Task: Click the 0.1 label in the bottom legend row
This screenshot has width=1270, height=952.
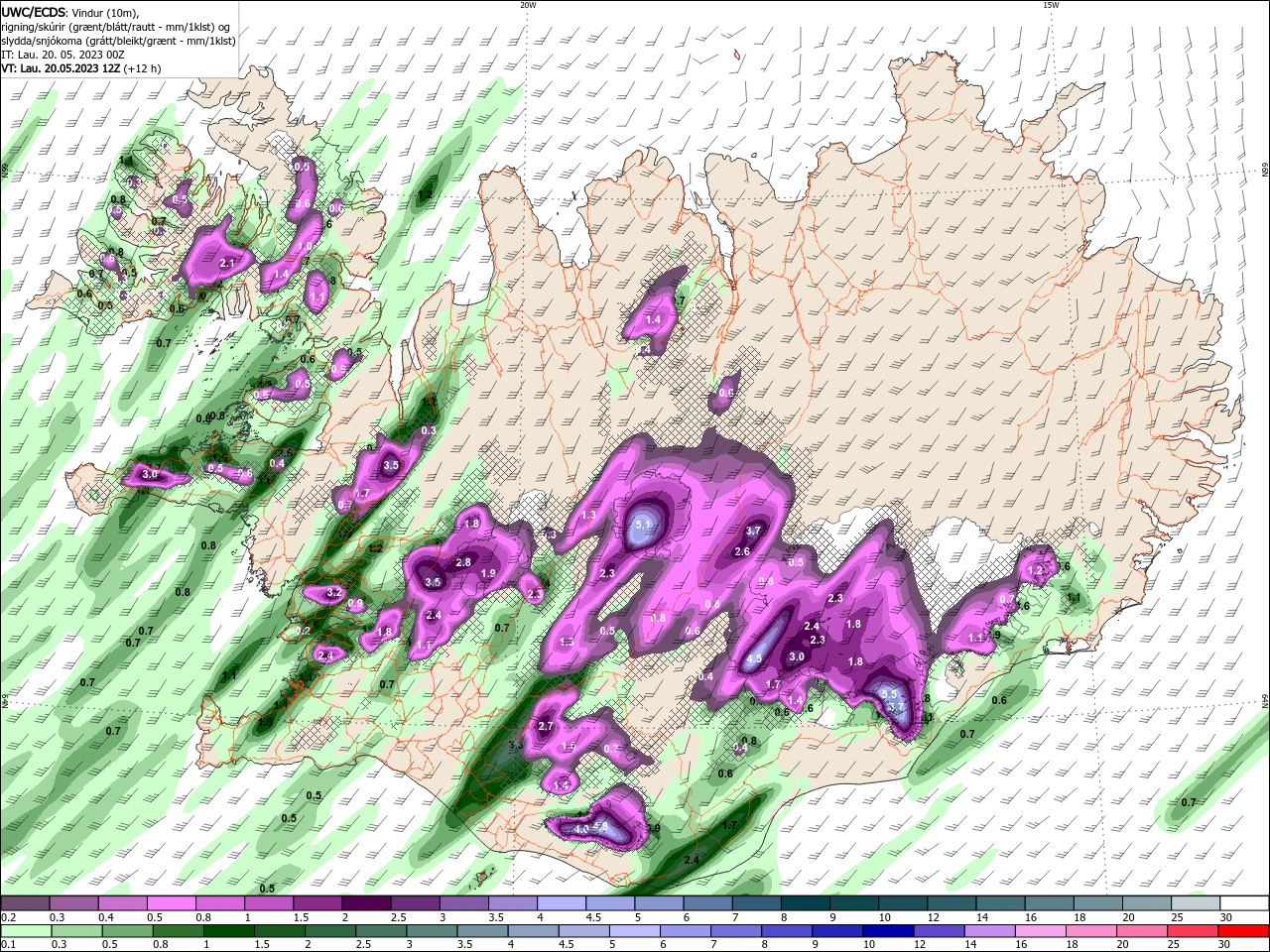Action: pos(8,945)
